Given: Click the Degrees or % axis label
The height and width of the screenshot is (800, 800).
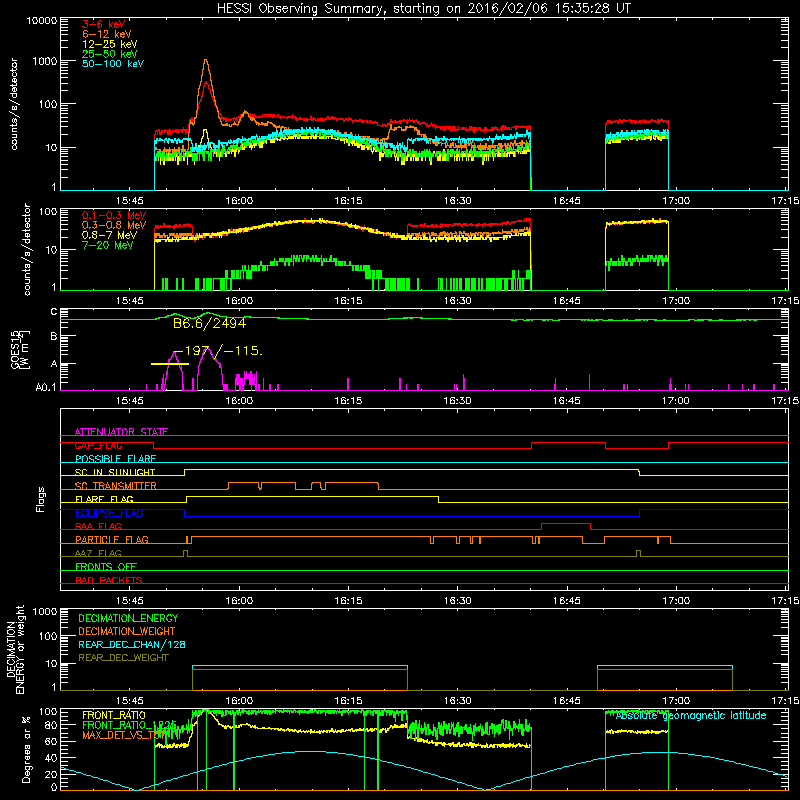Looking at the screenshot, I should click(x=26, y=749).
